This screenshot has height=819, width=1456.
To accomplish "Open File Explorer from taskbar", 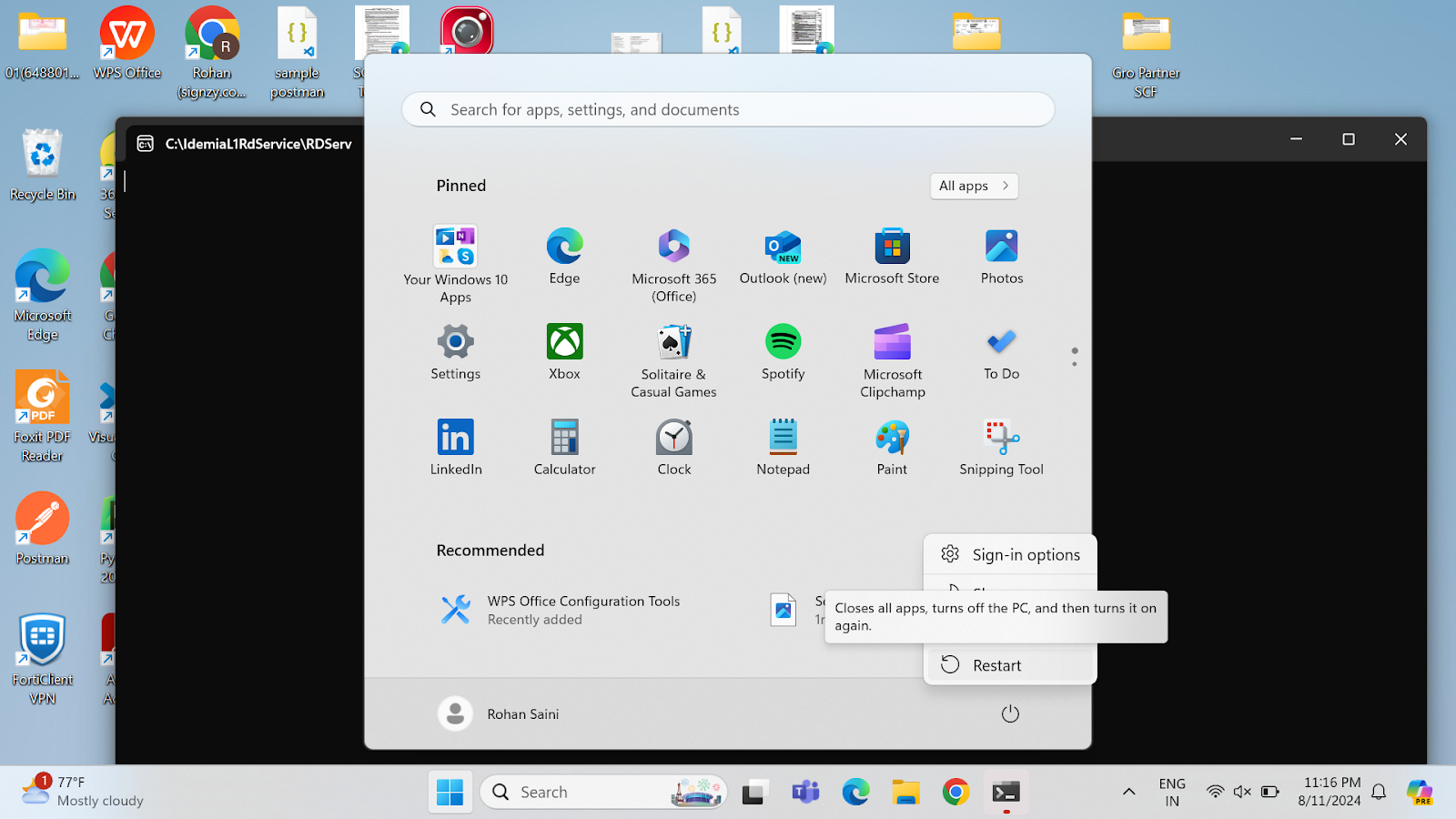I will click(x=905, y=793).
